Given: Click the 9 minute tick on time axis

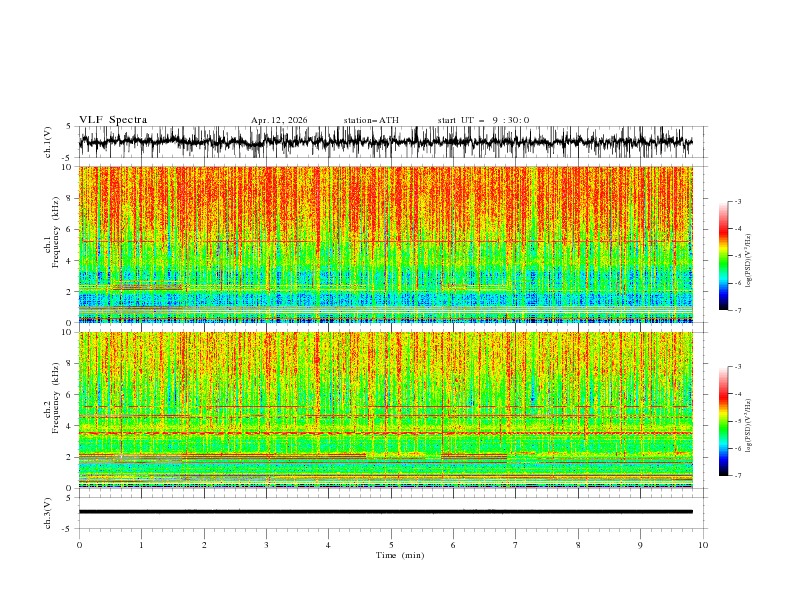Looking at the screenshot, I should 640,545.
